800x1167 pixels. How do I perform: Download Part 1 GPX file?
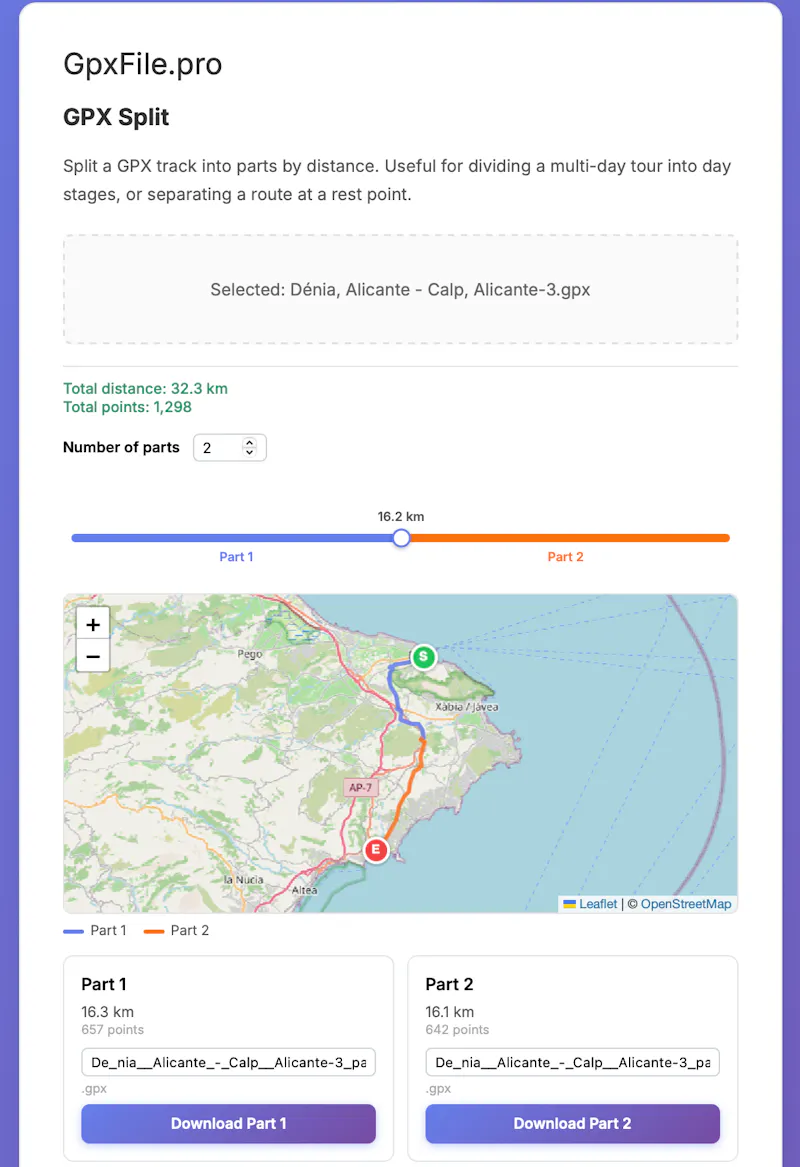pos(228,1123)
